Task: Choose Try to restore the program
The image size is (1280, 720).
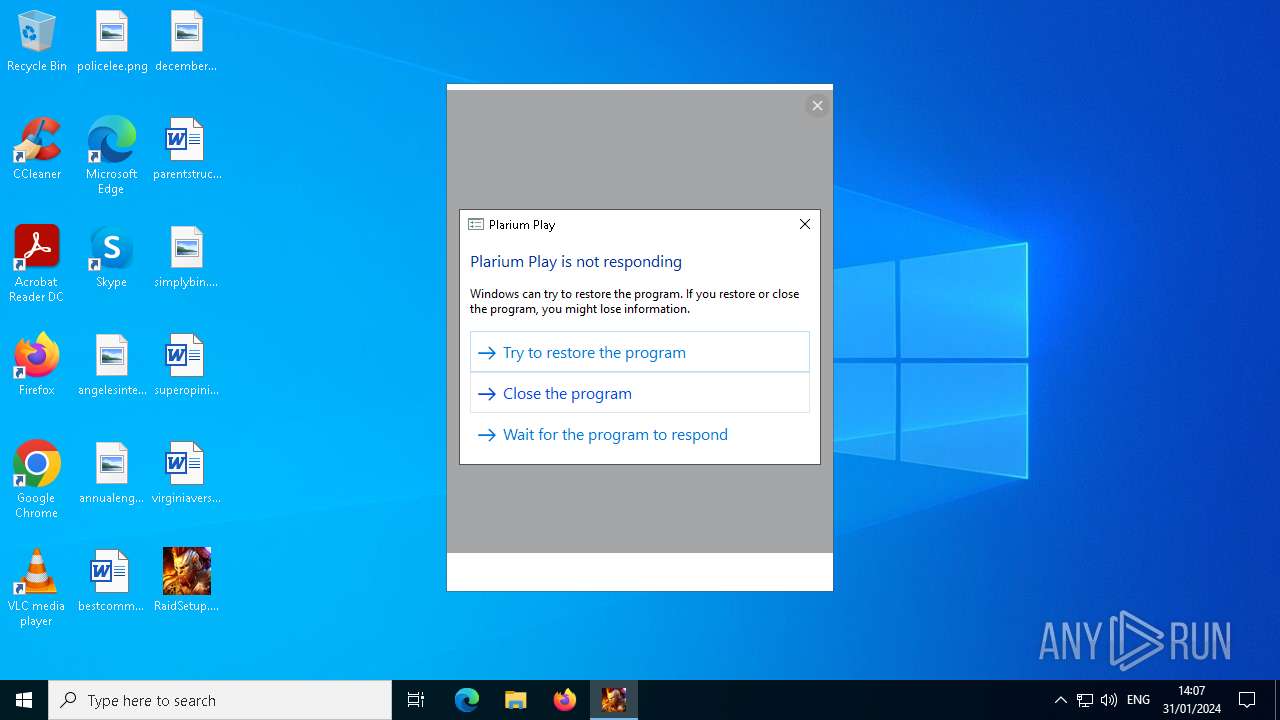Action: pyautogui.click(x=640, y=352)
